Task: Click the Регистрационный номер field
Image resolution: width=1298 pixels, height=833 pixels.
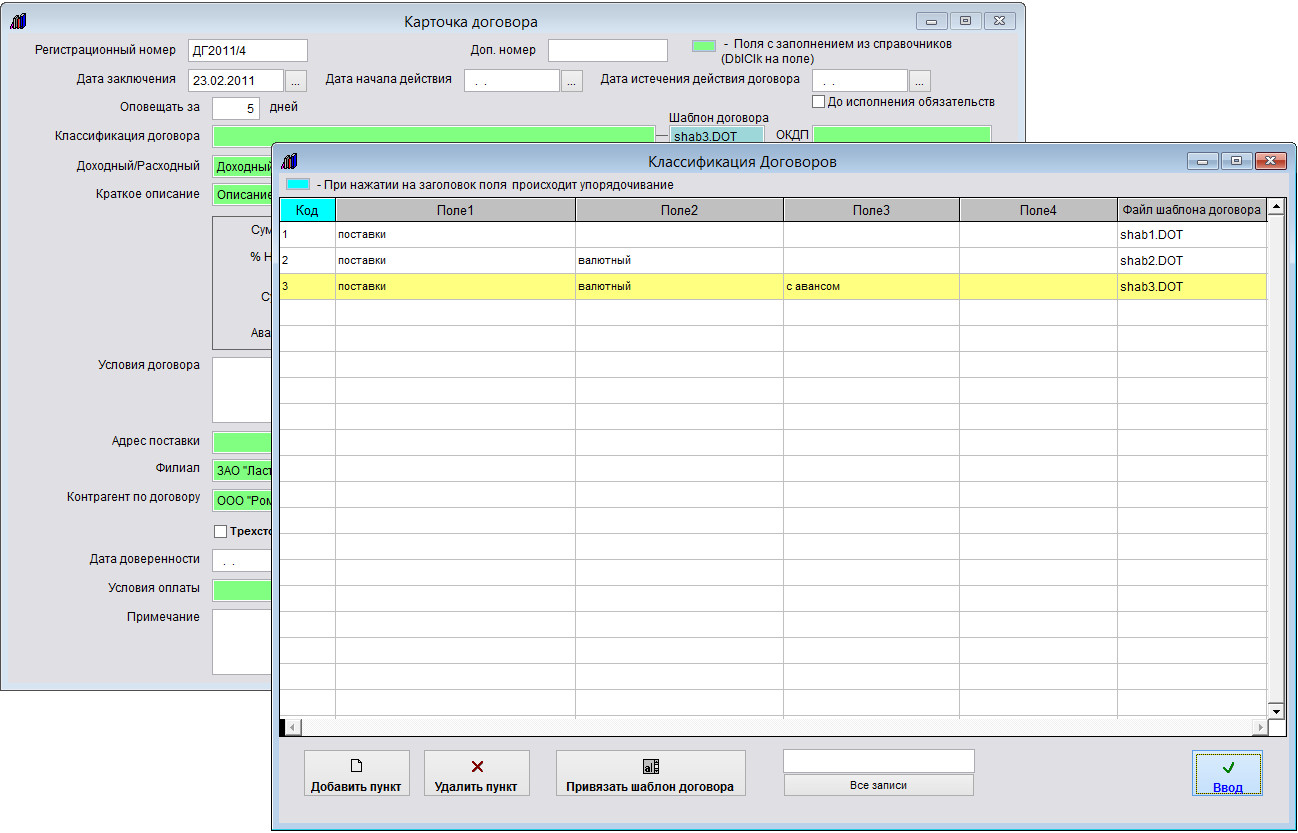Action: (247, 51)
